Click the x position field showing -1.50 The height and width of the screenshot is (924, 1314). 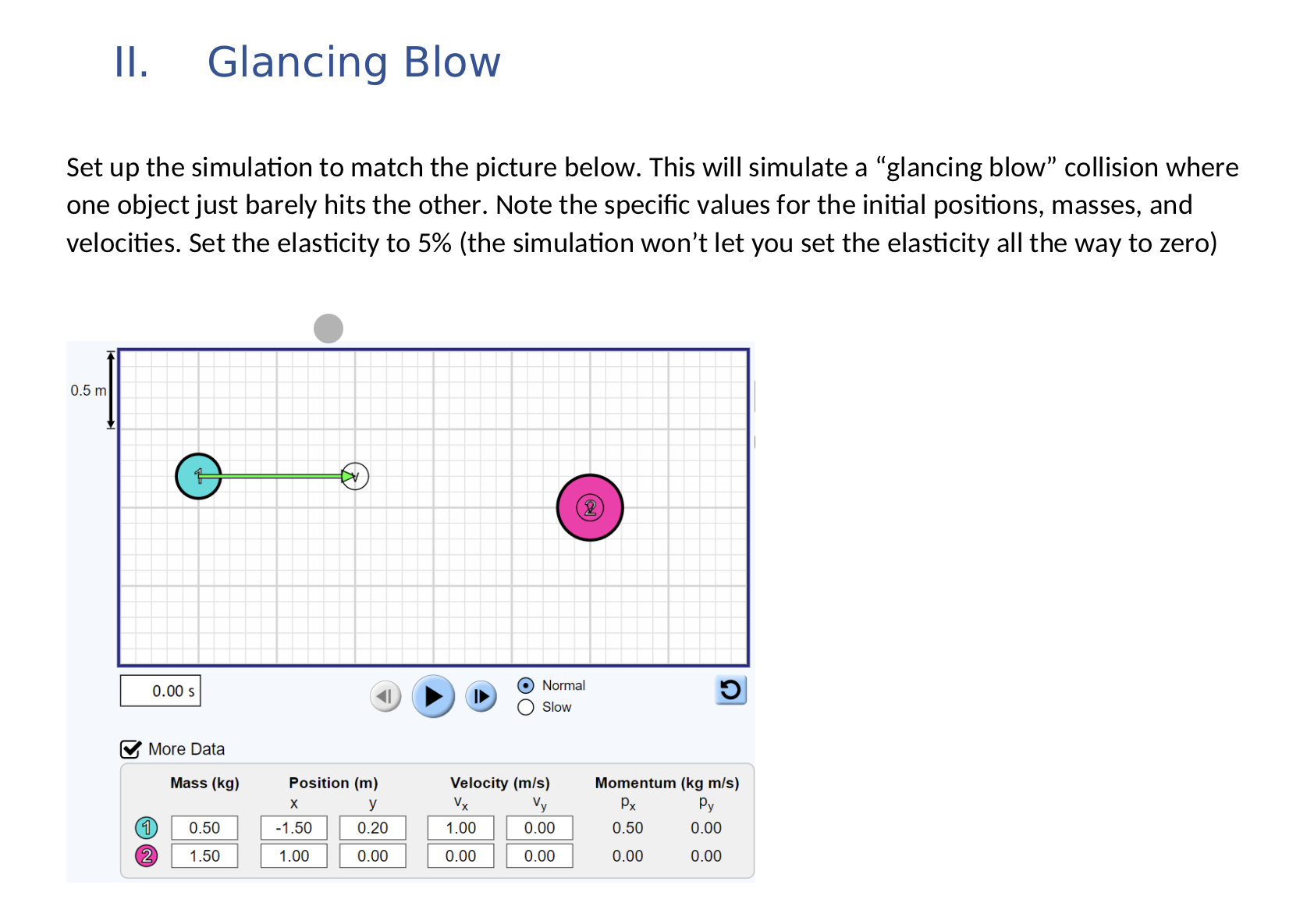coord(293,827)
